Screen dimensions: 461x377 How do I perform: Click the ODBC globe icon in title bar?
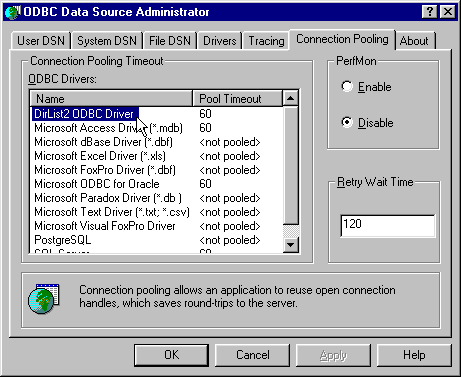(13, 12)
